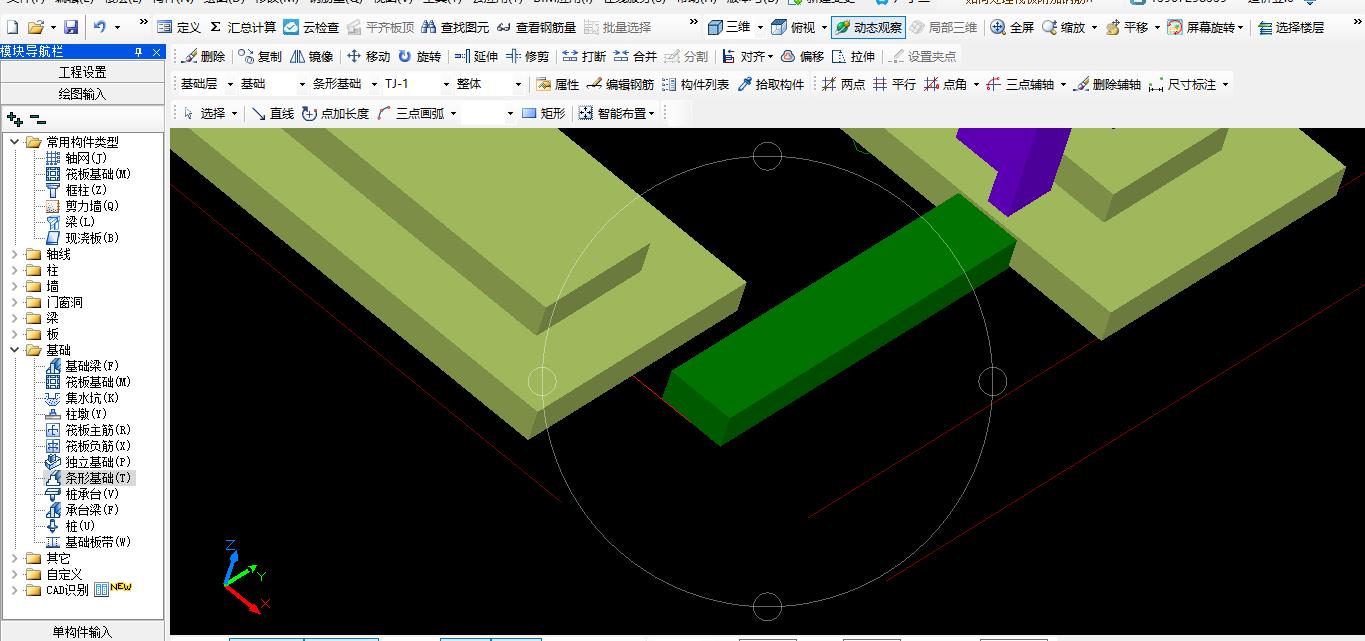Open 编辑钢筋 edit rebar

pyautogui.click(x=621, y=84)
